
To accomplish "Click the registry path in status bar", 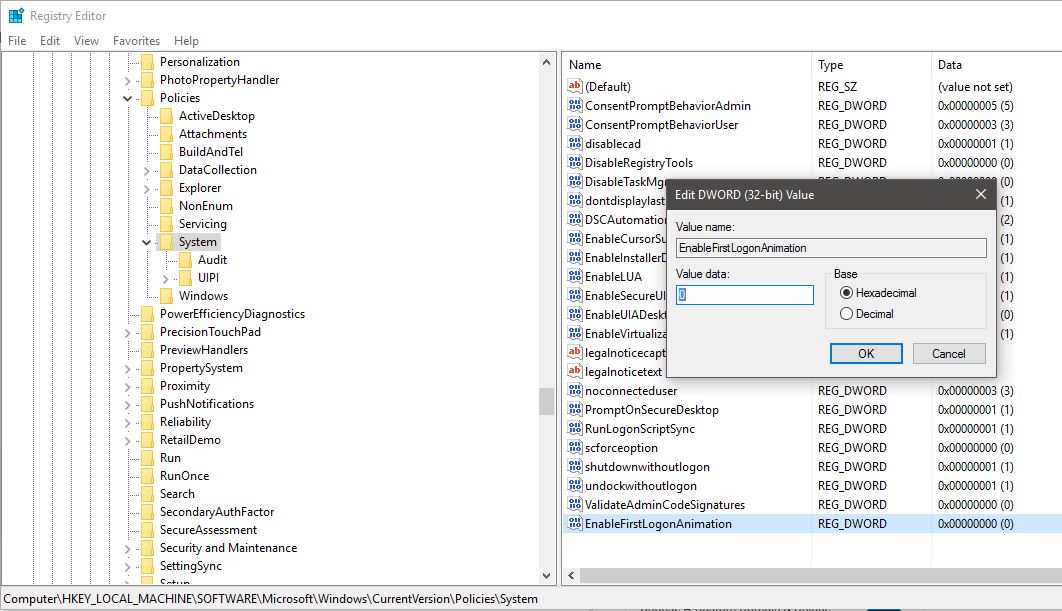I will point(270,599).
